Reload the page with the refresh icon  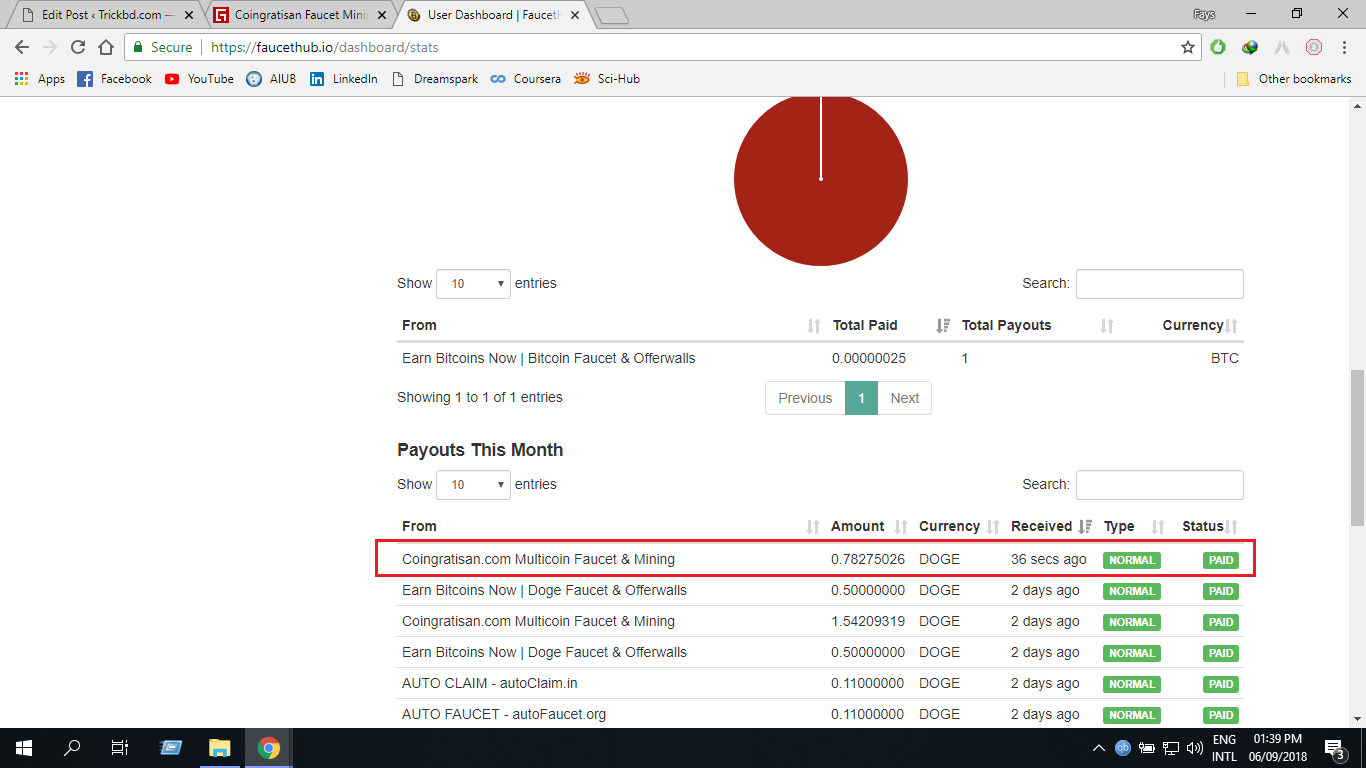[78, 47]
